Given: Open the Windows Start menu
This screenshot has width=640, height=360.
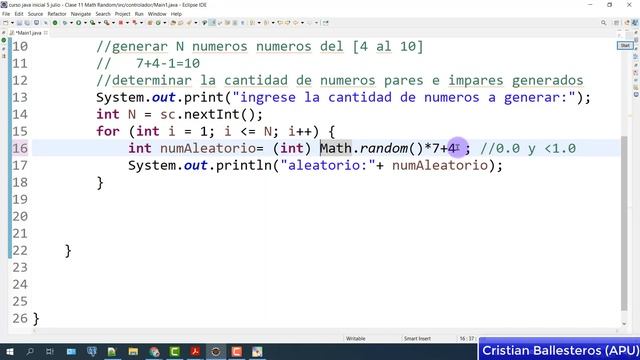Looking at the screenshot, I should (x=9, y=351).
